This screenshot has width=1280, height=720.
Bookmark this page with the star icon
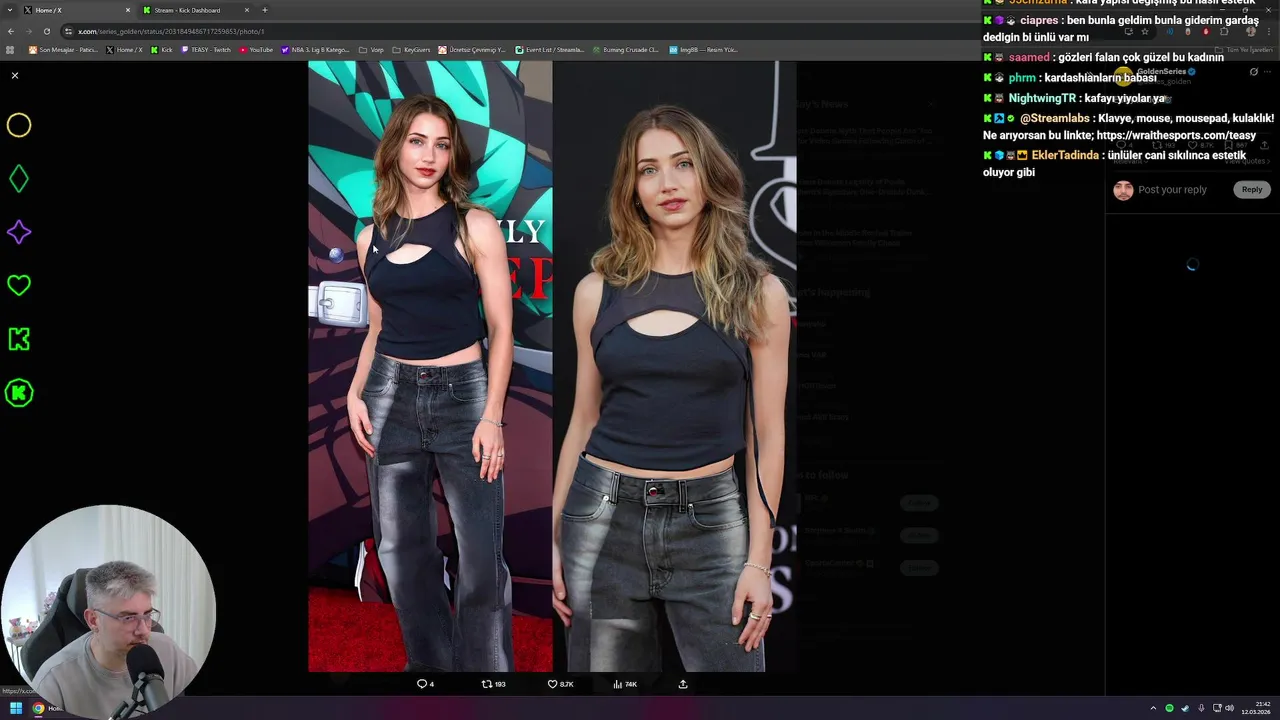pos(1145,31)
